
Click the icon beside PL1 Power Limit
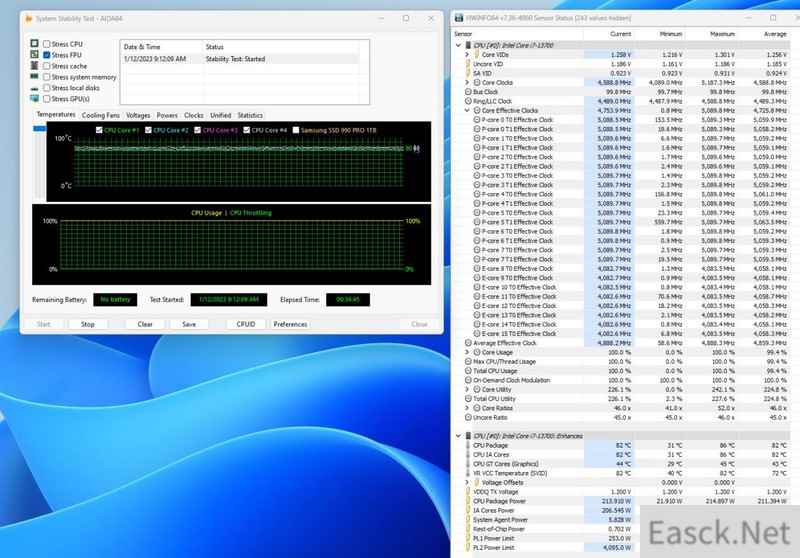468,538
